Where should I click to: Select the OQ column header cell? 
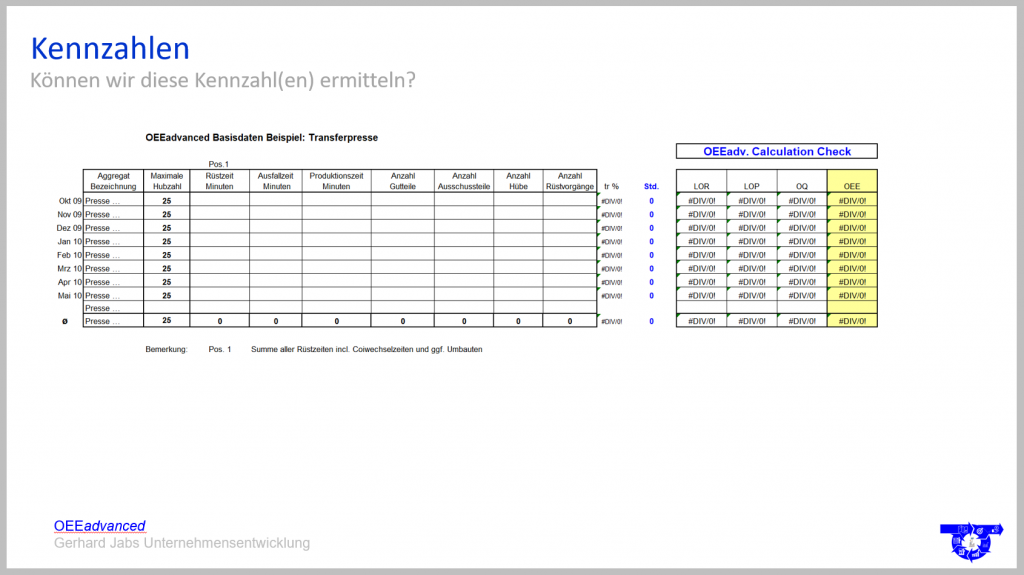802,186
